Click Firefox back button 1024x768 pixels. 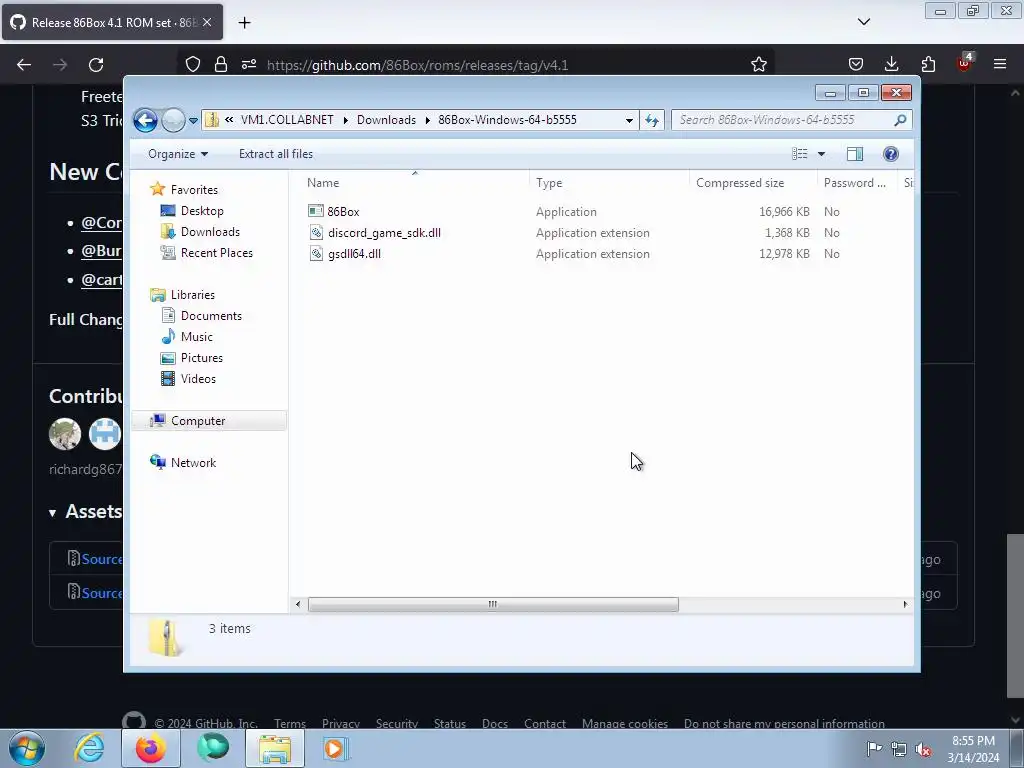[x=24, y=65]
